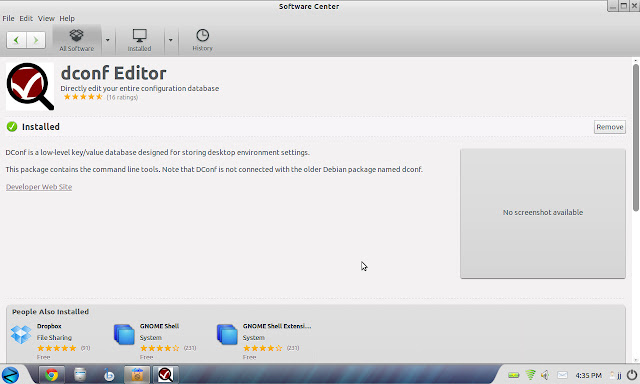
Task: Open the GNOME Shell Extensi... package entry
Action: 265,341
